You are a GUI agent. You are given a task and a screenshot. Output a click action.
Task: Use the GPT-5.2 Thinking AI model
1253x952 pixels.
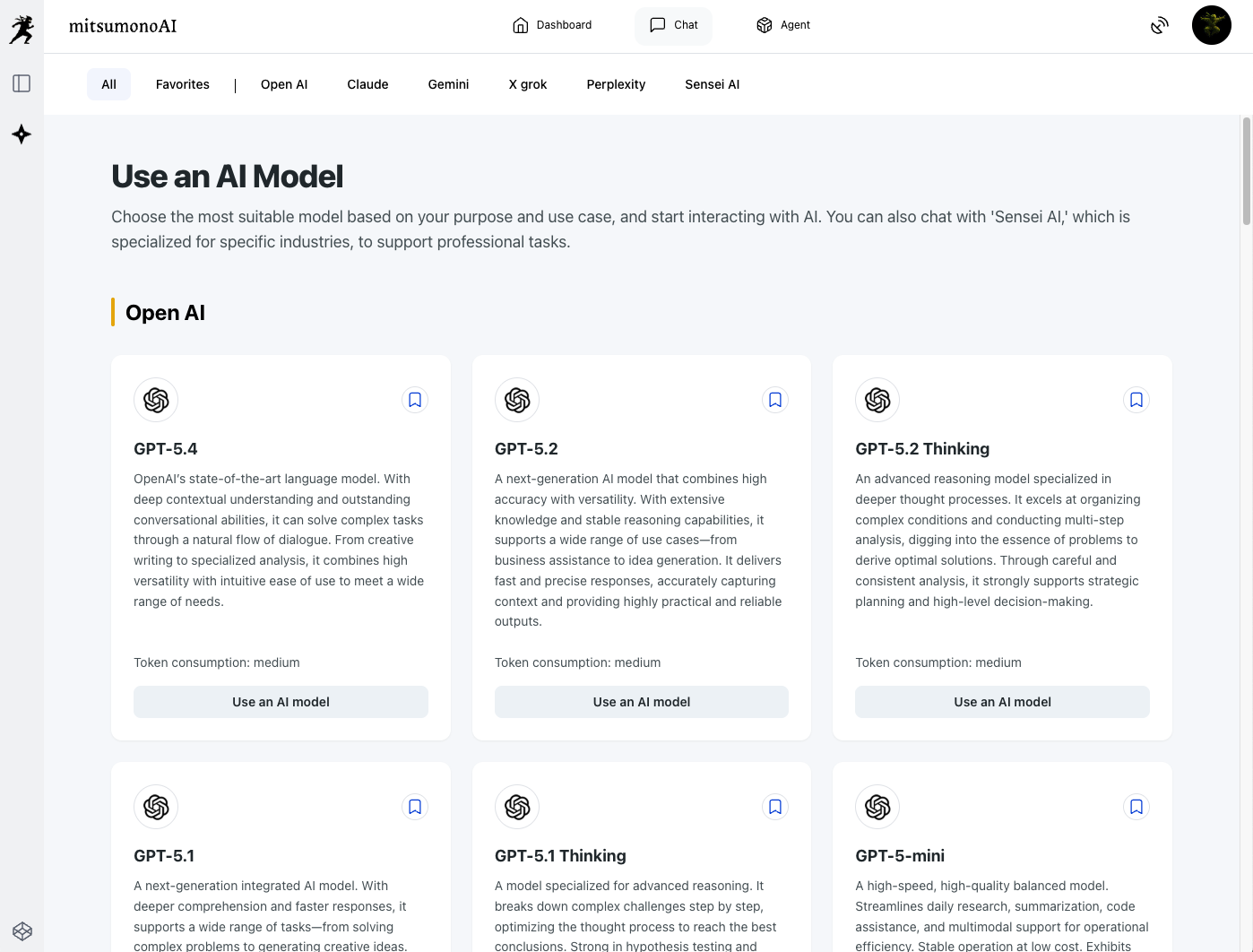[x=1002, y=702]
